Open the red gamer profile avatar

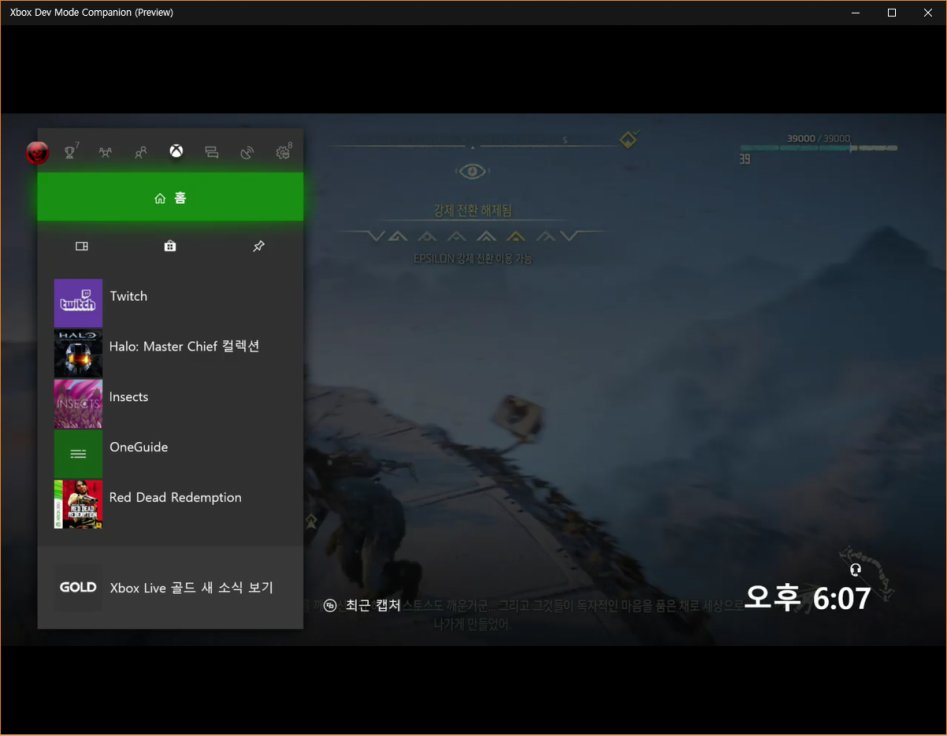(37, 152)
